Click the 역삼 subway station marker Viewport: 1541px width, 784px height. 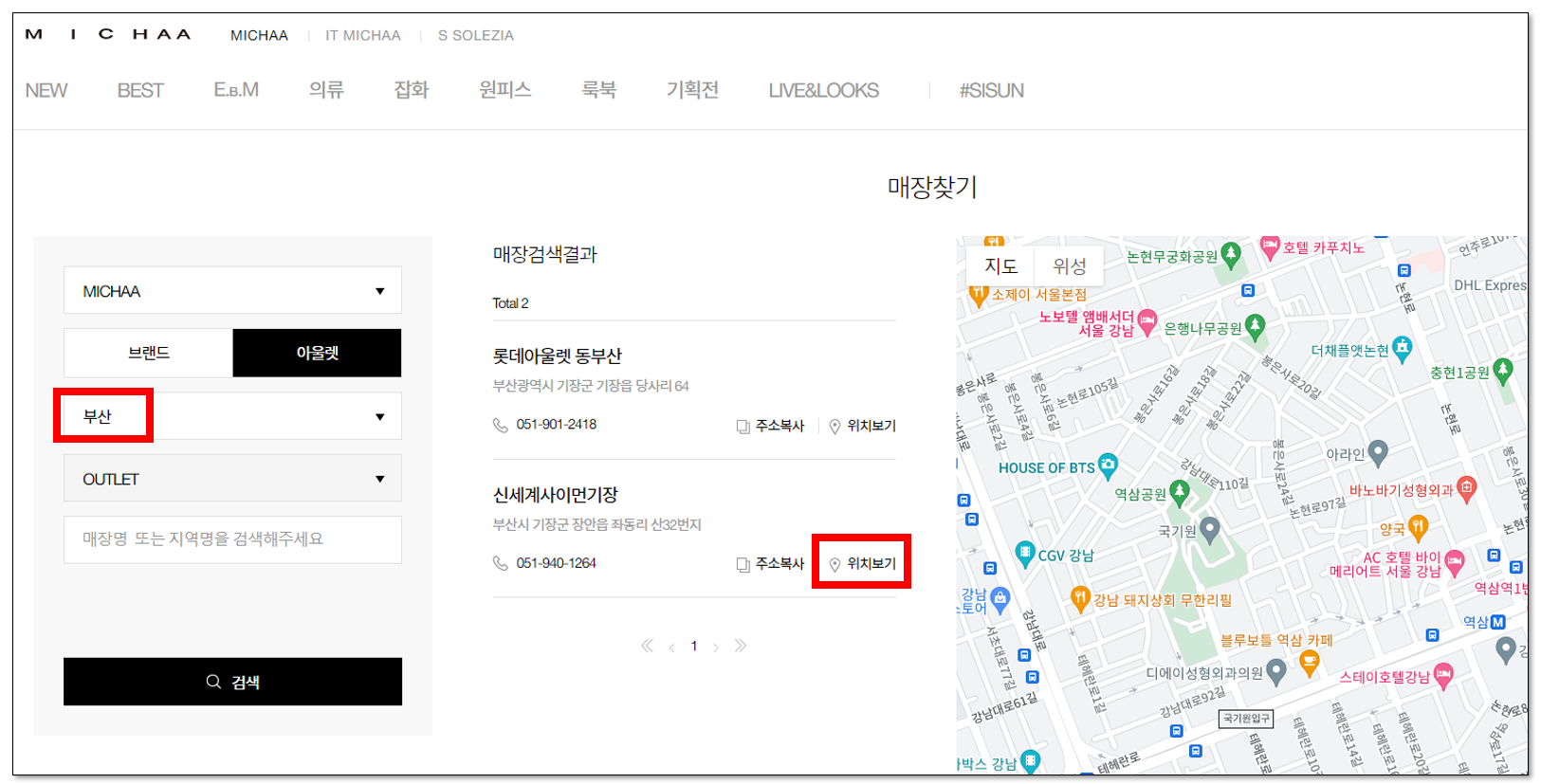pos(1497,622)
